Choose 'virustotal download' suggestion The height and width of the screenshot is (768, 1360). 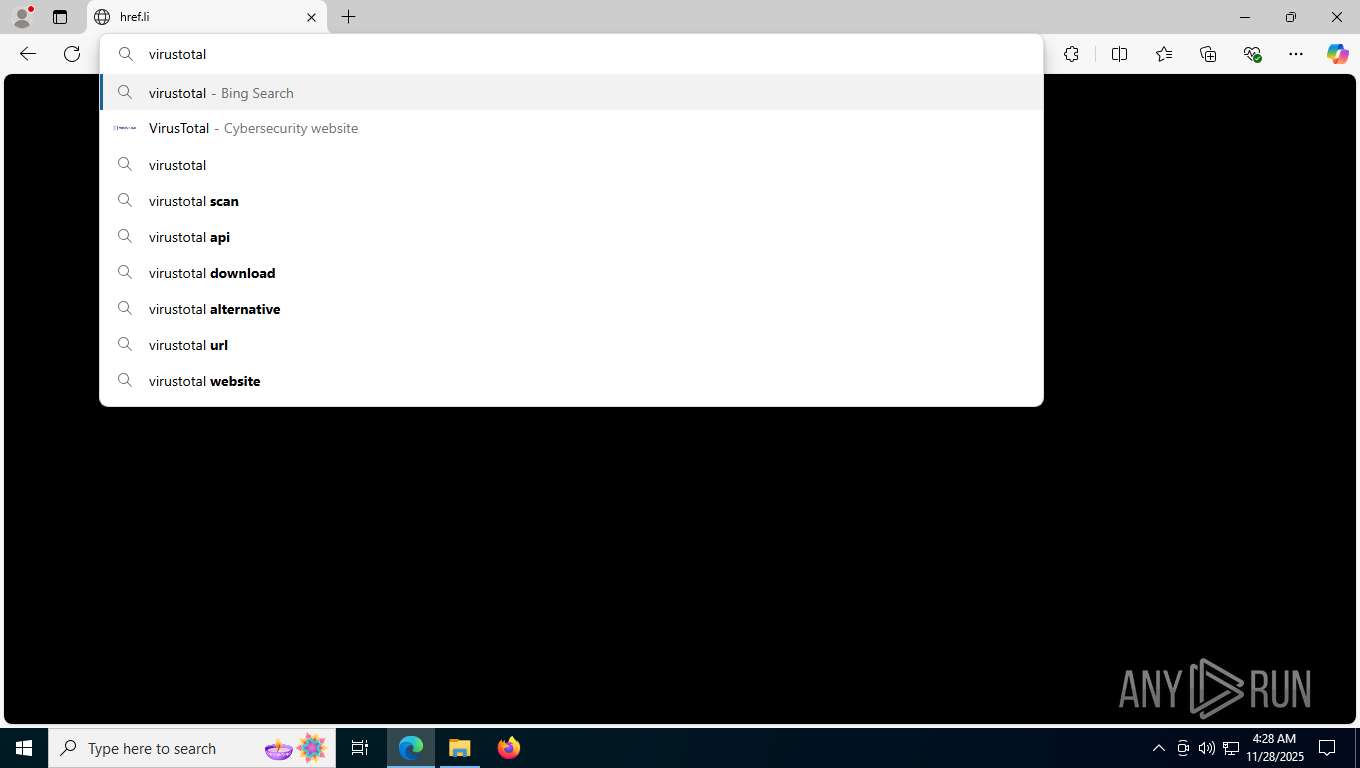click(x=571, y=273)
